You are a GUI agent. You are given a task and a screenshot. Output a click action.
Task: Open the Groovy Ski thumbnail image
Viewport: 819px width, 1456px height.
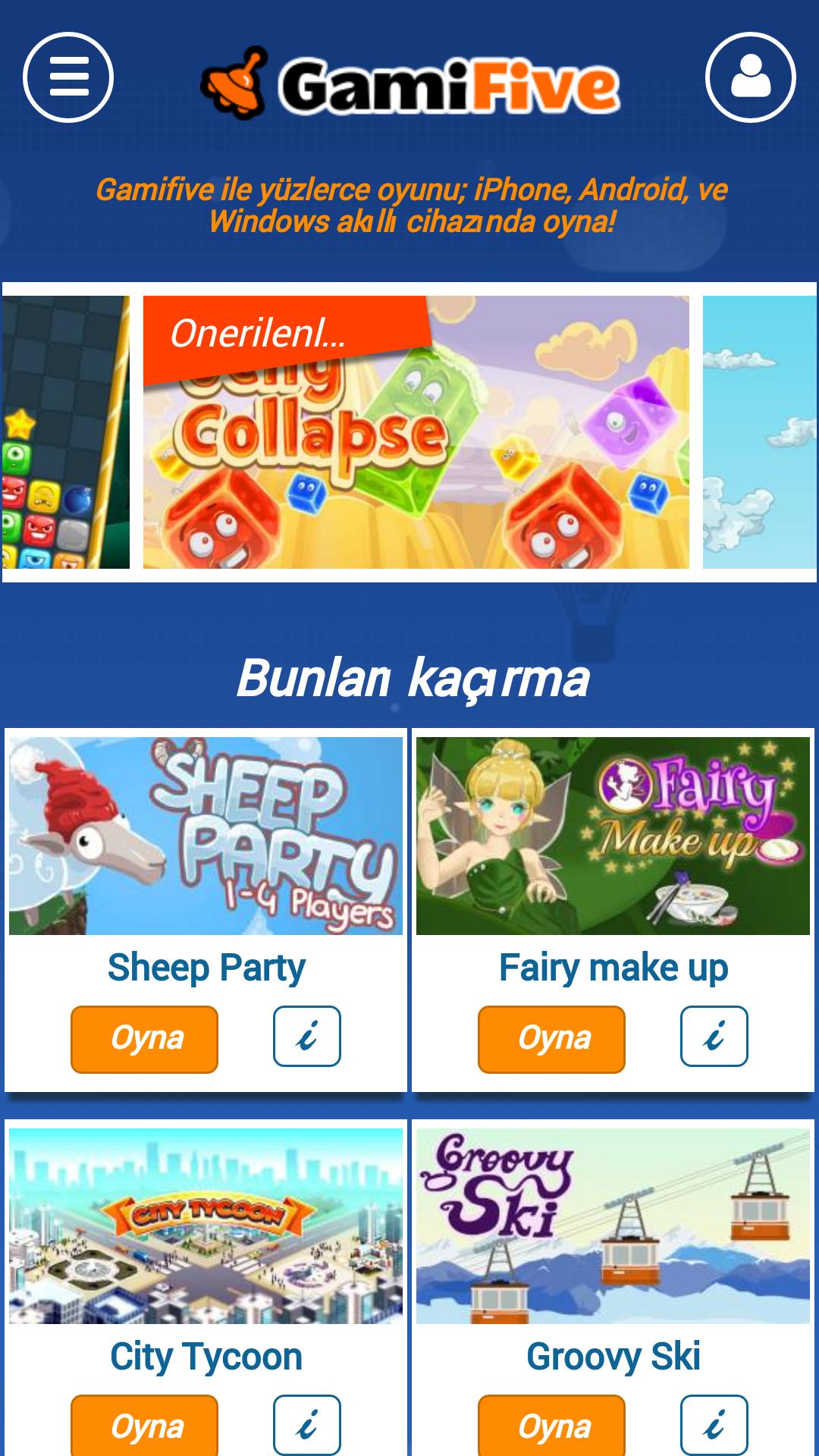613,1226
